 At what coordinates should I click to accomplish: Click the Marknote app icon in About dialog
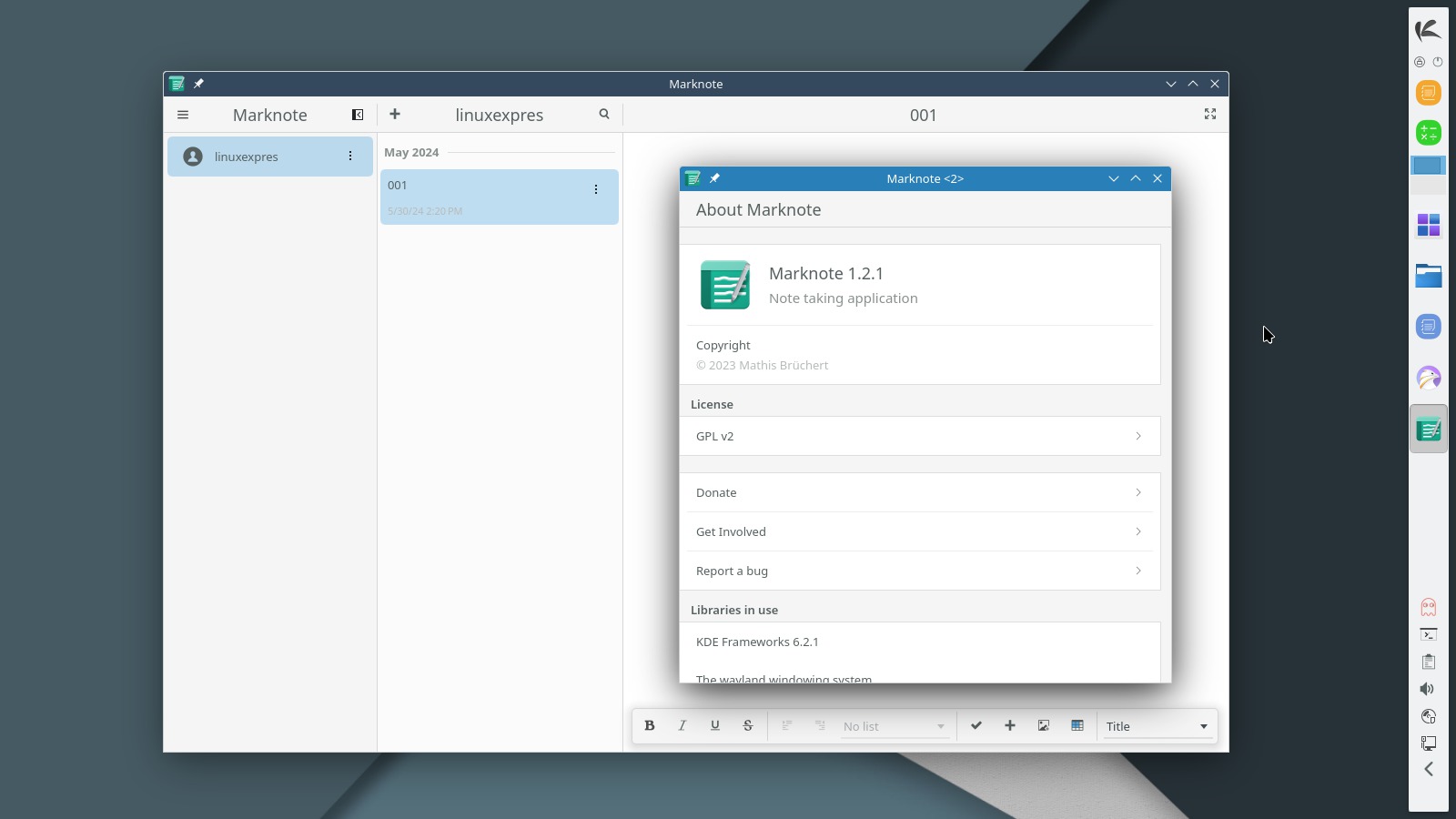pos(725,285)
